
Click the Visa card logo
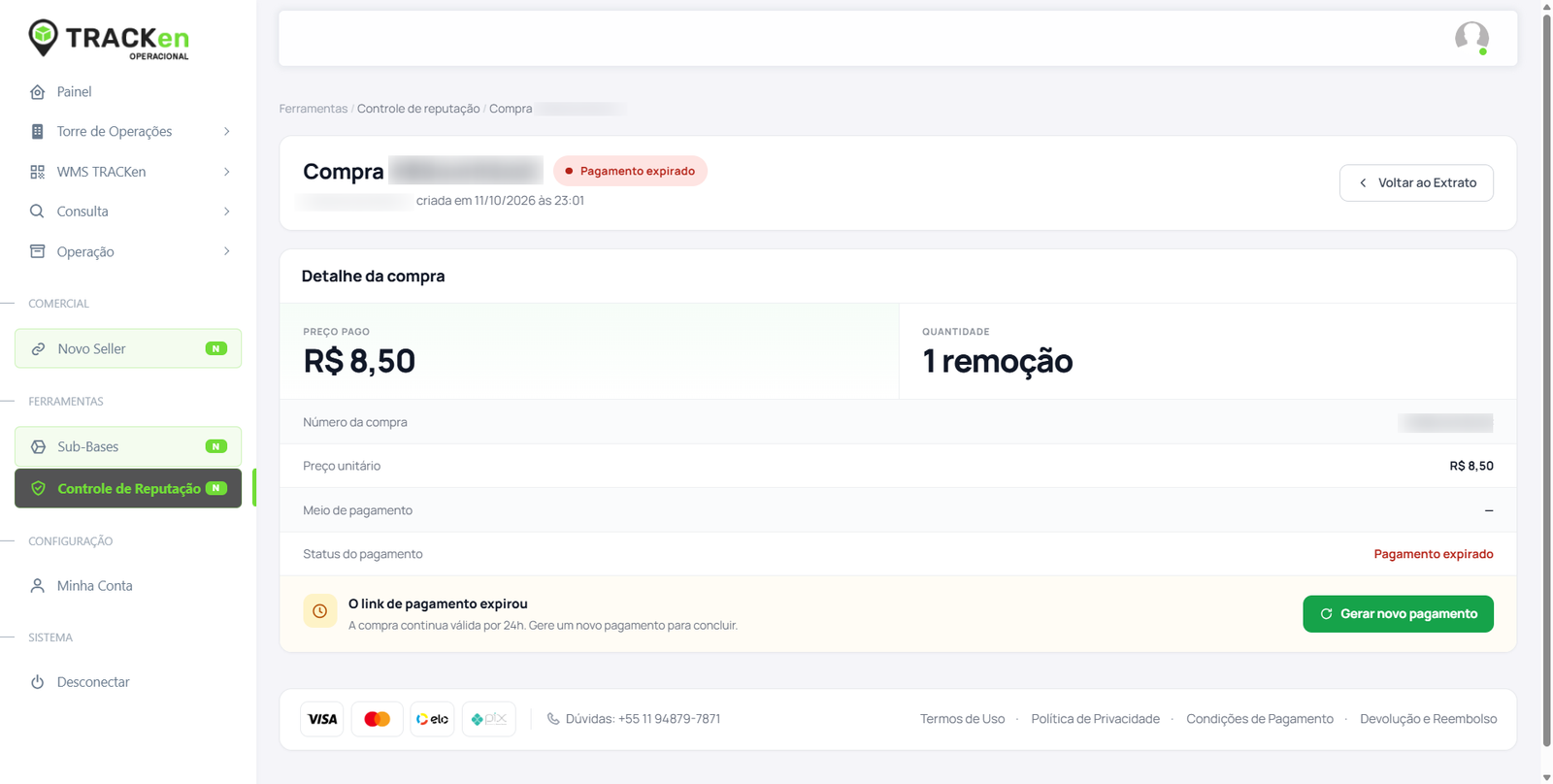point(322,719)
